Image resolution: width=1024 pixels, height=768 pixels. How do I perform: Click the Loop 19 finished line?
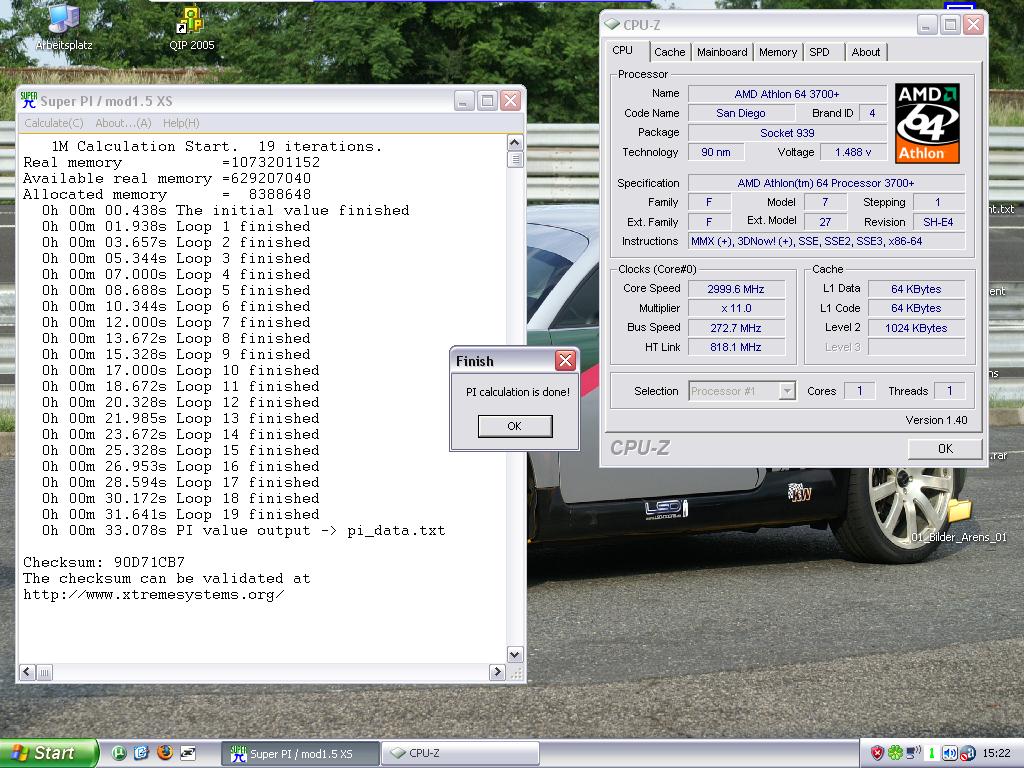click(180, 514)
